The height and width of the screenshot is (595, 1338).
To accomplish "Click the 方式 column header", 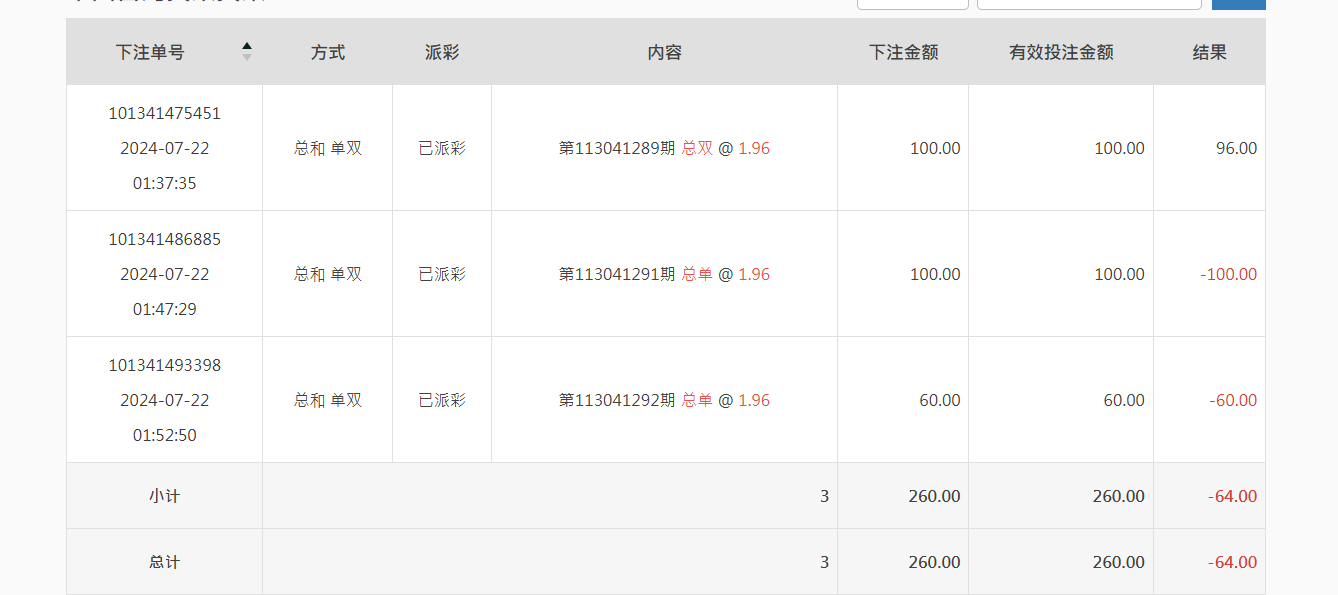I will [x=328, y=53].
